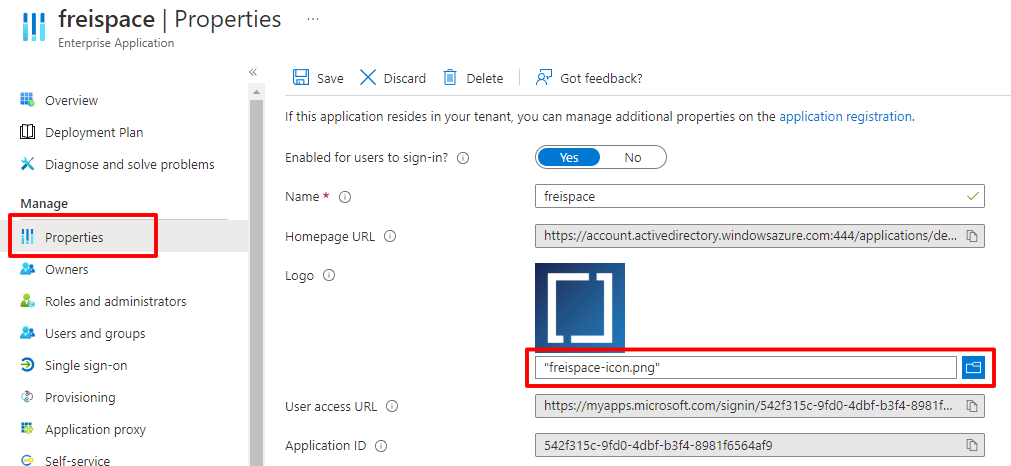Viewport: 1011px width, 466px height.
Task: Click the Manage section heading
Action: click(44, 204)
